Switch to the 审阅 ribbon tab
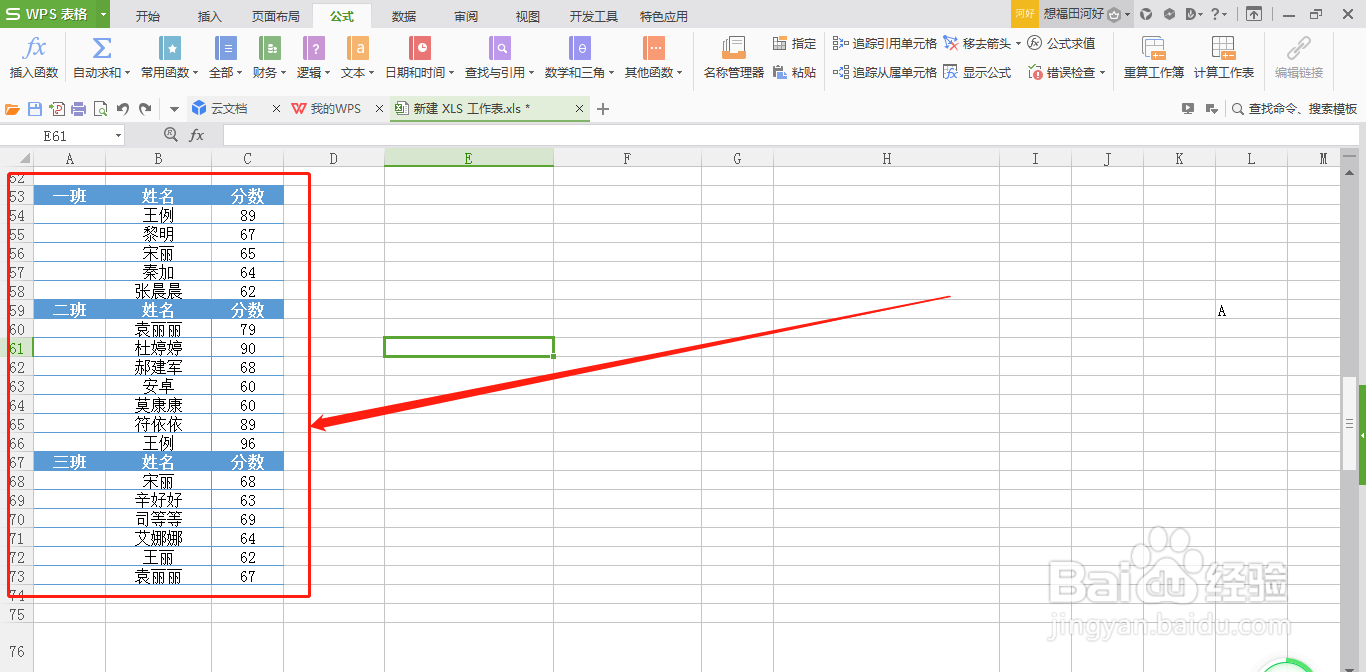Viewport: 1366px width, 672px height. 466,16
